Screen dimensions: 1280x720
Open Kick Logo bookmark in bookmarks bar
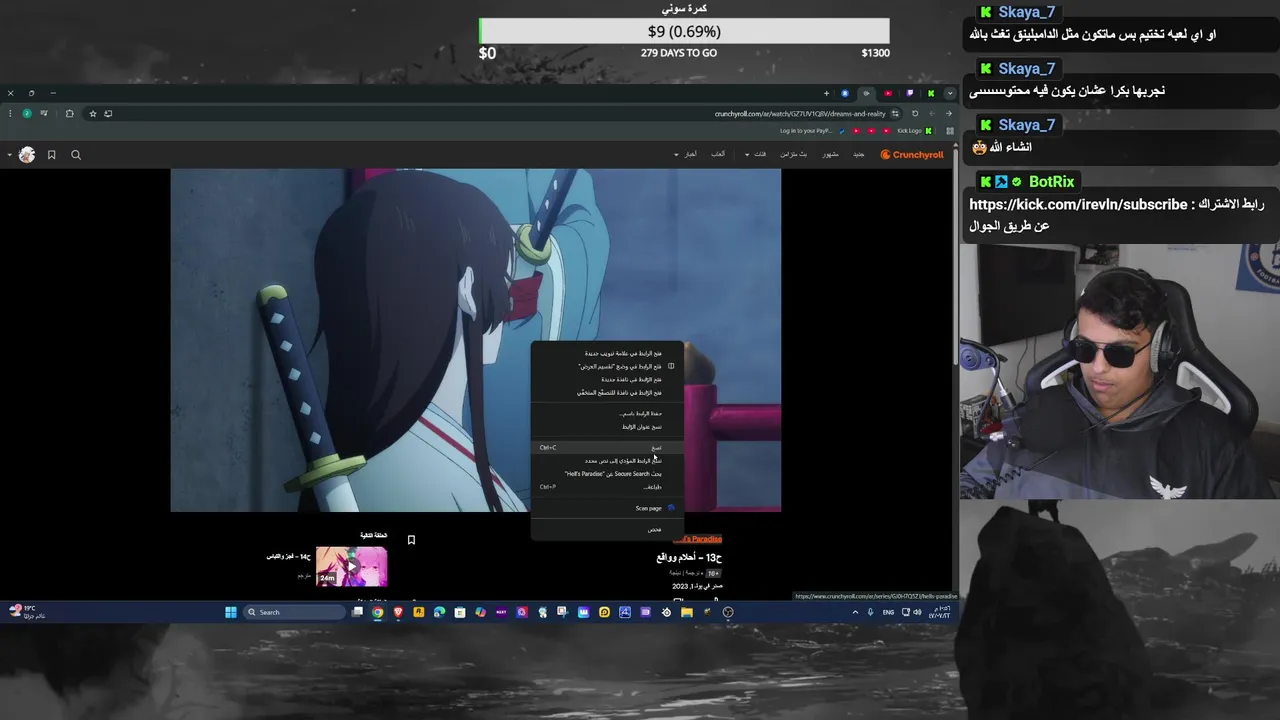(x=915, y=131)
